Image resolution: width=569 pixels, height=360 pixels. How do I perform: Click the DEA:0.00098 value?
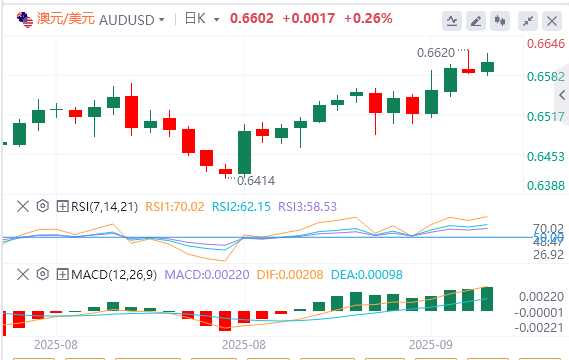[367, 275]
